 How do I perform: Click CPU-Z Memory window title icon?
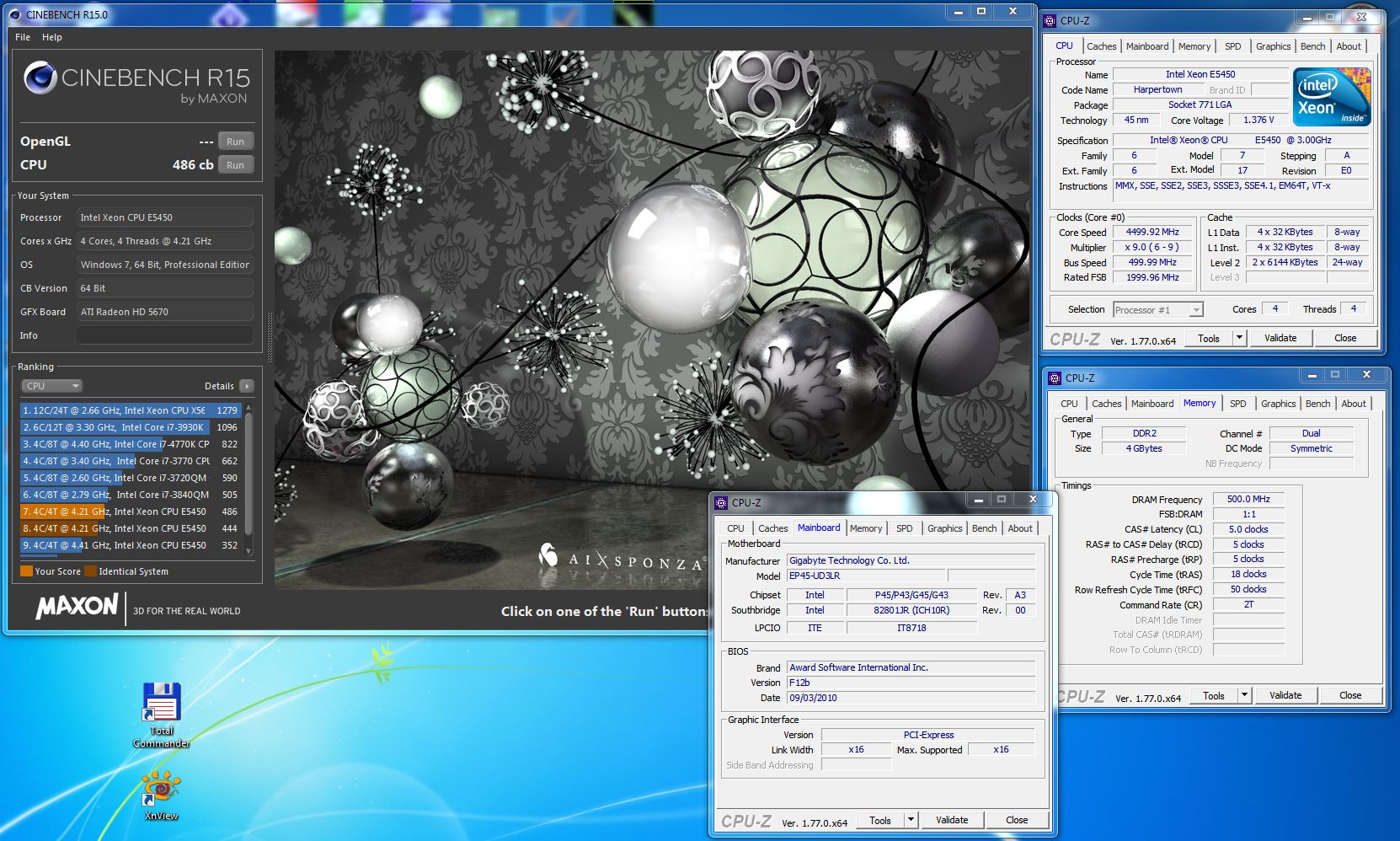pos(1054,378)
